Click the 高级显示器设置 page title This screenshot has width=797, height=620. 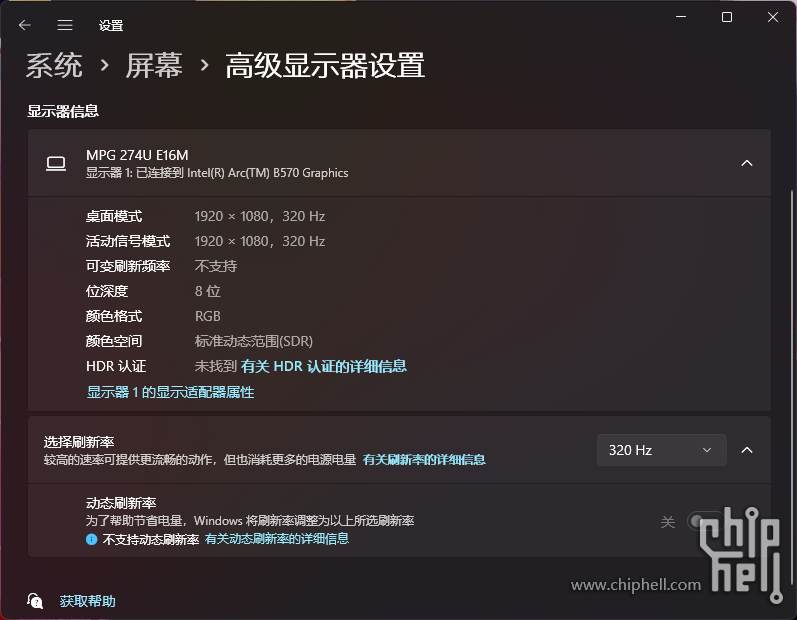(325, 66)
